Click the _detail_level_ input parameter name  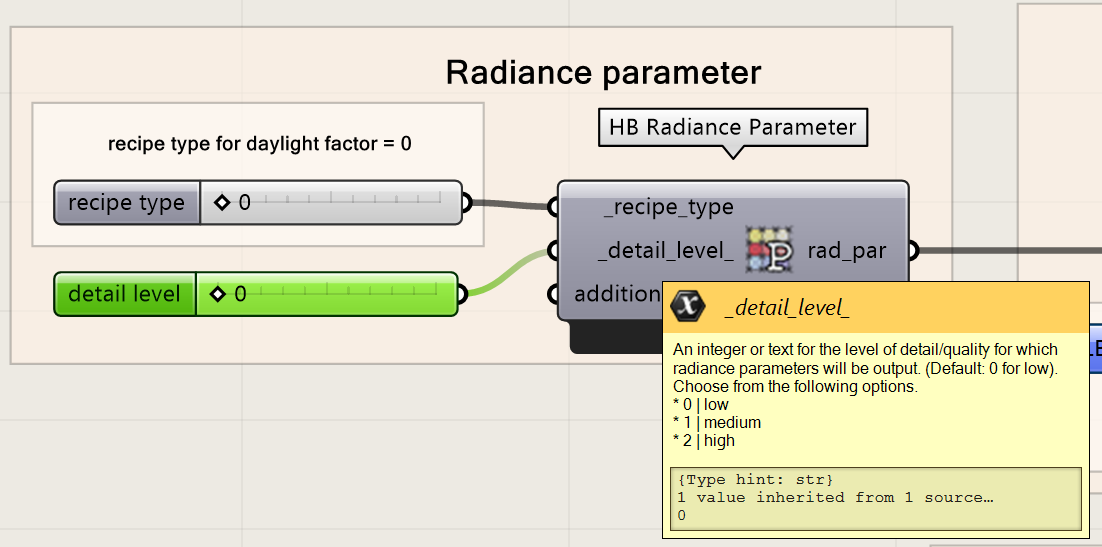coord(666,251)
